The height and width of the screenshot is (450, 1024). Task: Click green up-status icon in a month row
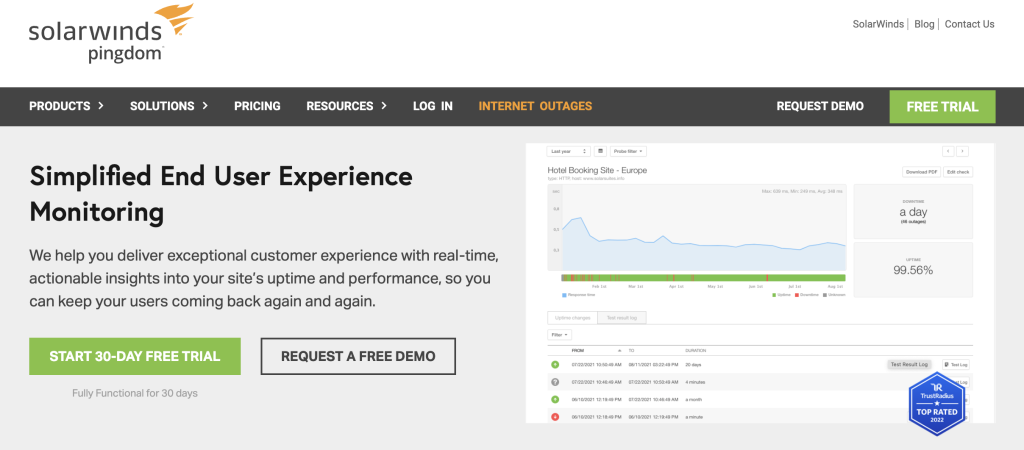click(x=555, y=399)
